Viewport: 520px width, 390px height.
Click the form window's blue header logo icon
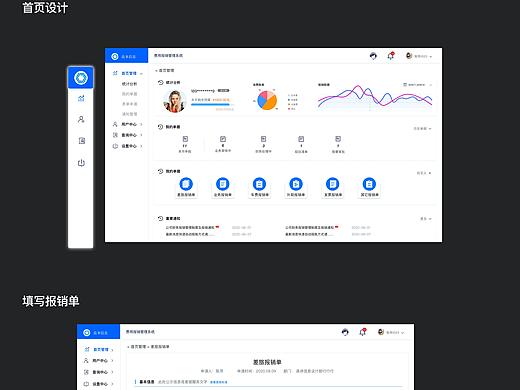coord(87,332)
